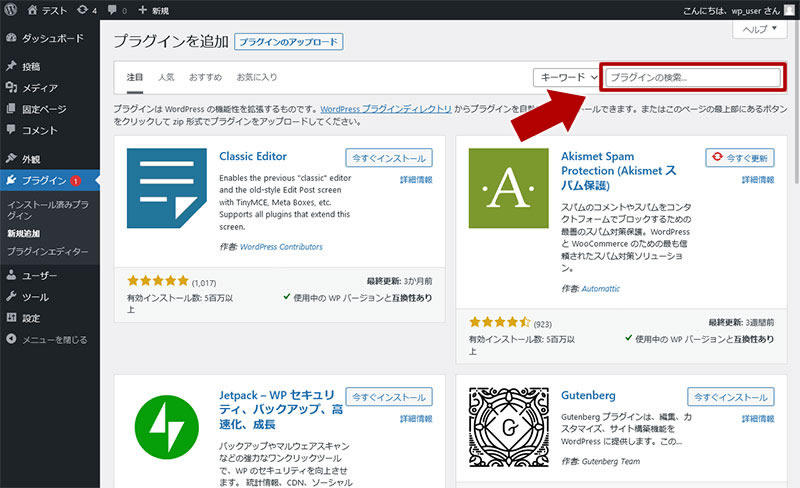800x488 pixels.
Task: Focus the プラグインの検索 input field
Action: [693, 78]
